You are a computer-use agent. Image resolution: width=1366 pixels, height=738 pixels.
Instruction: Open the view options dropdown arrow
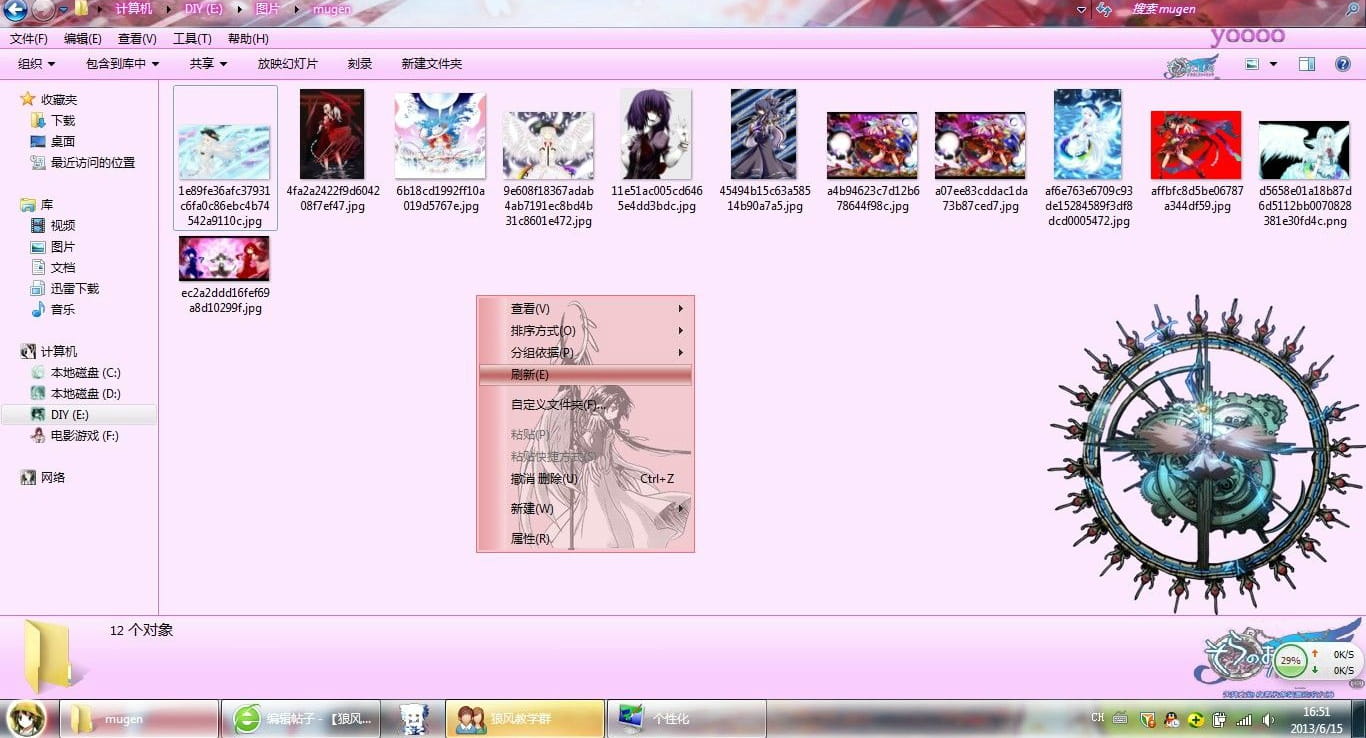pyautogui.click(x=1273, y=64)
